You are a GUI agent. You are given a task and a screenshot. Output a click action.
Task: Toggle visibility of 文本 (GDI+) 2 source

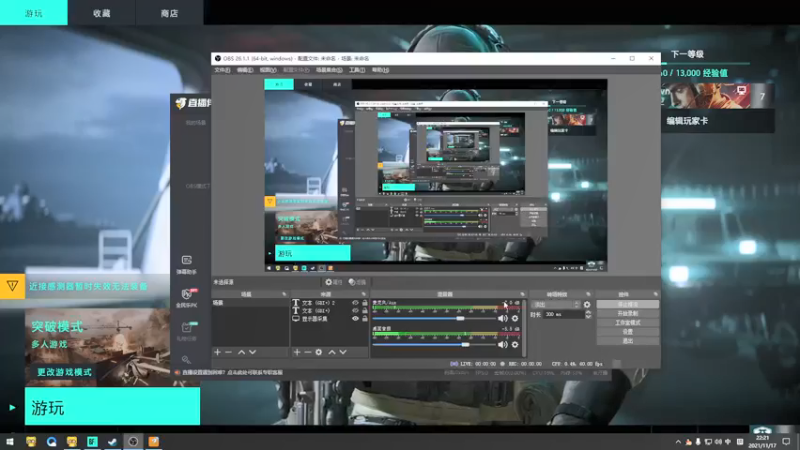[356, 303]
